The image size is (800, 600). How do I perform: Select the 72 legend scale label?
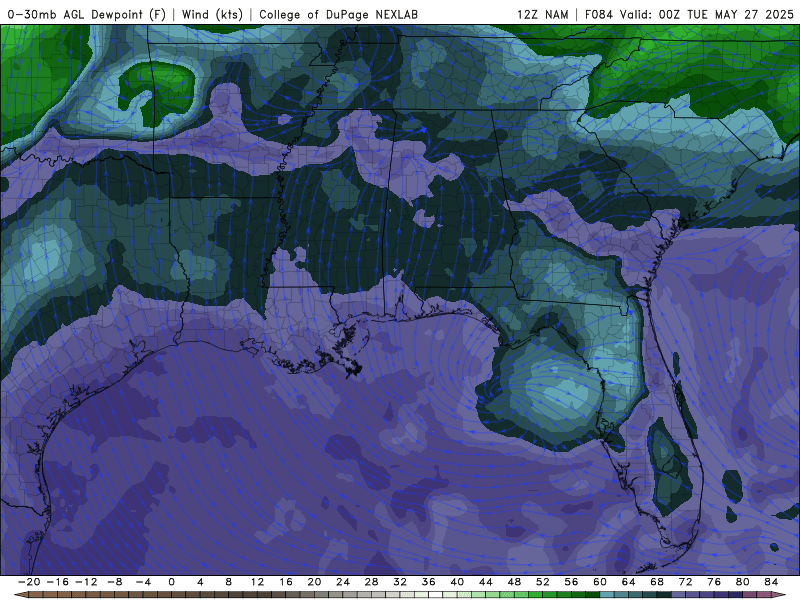tap(686, 582)
